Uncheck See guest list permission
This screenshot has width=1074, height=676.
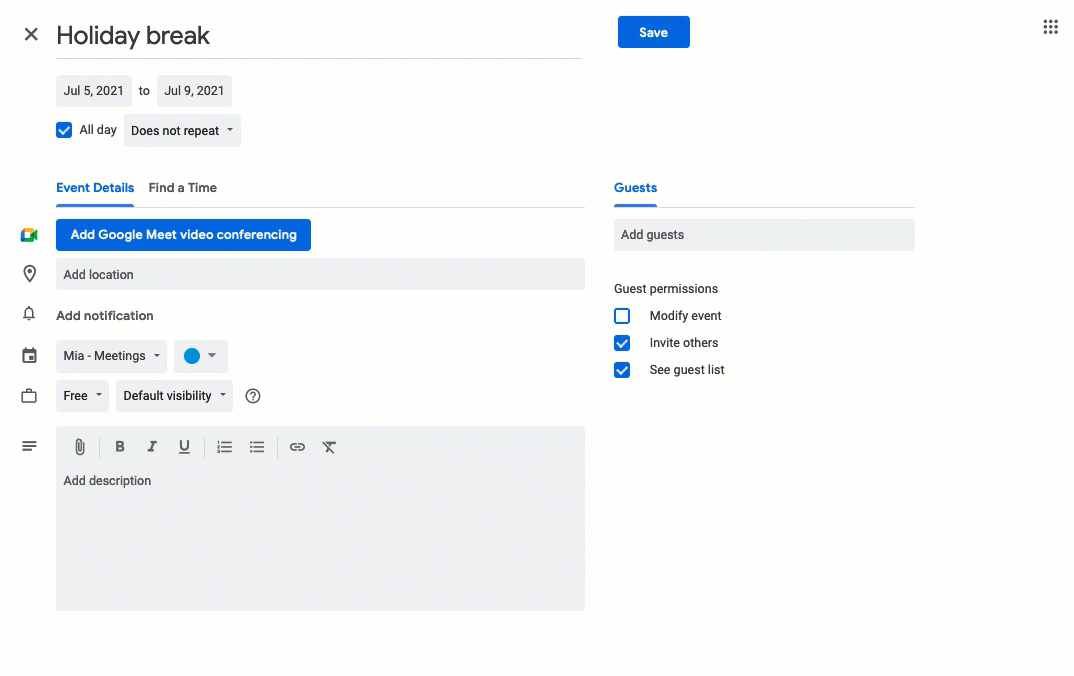point(622,370)
